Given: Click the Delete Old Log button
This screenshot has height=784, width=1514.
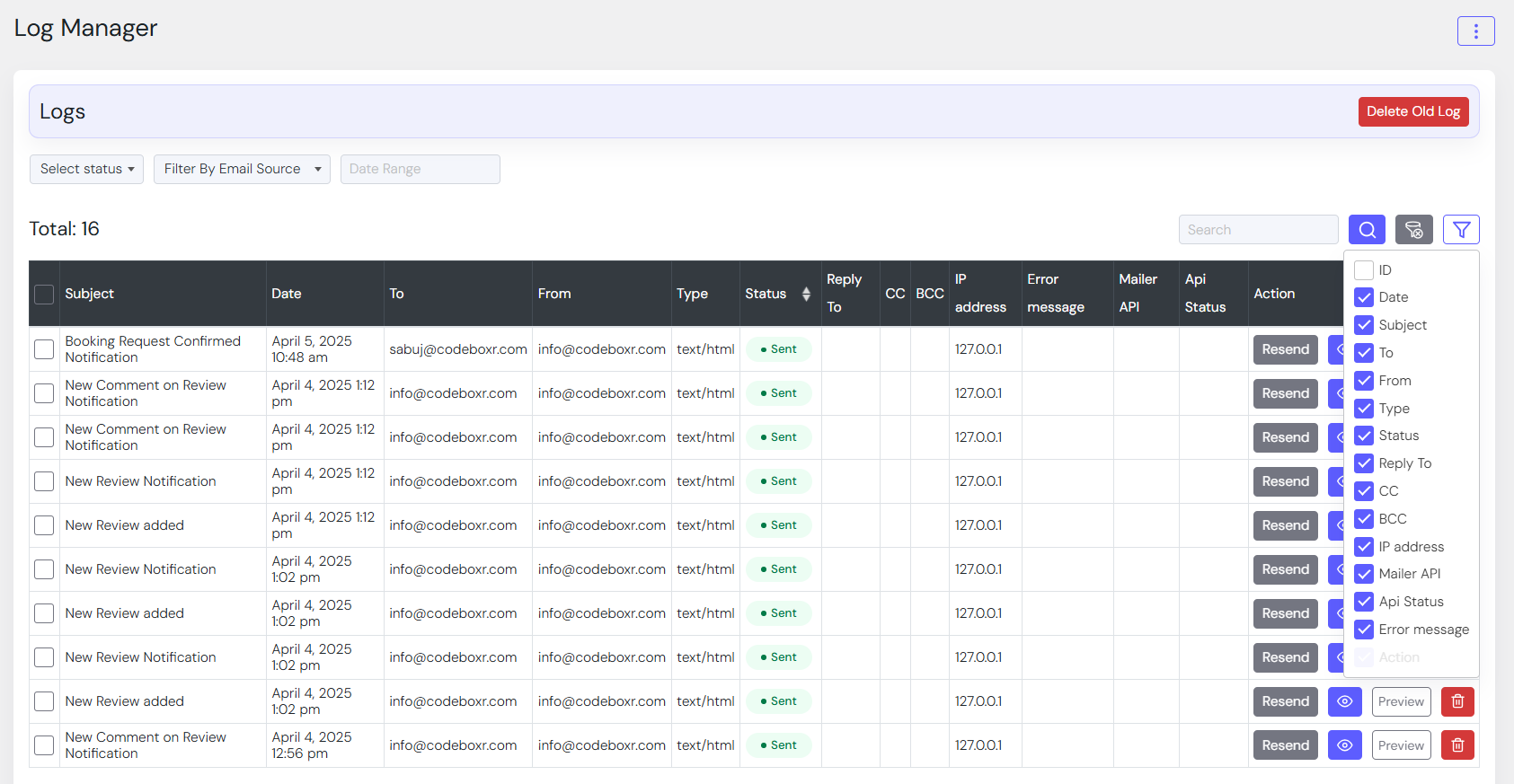Looking at the screenshot, I should pyautogui.click(x=1412, y=111).
